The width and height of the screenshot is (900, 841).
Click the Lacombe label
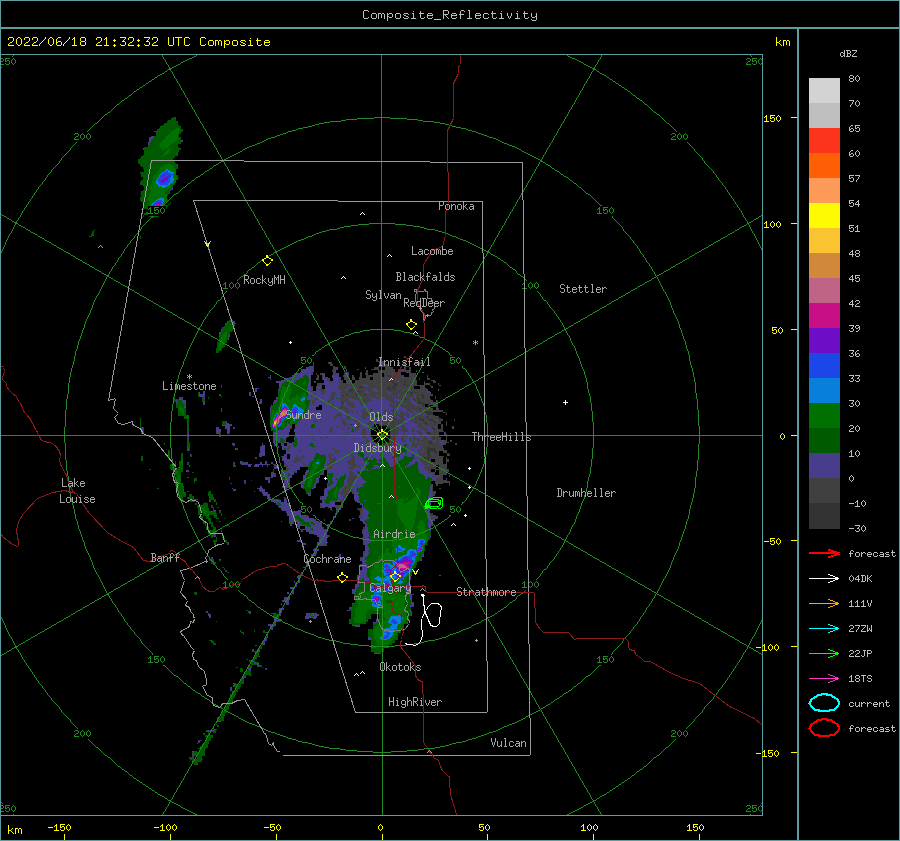(432, 251)
